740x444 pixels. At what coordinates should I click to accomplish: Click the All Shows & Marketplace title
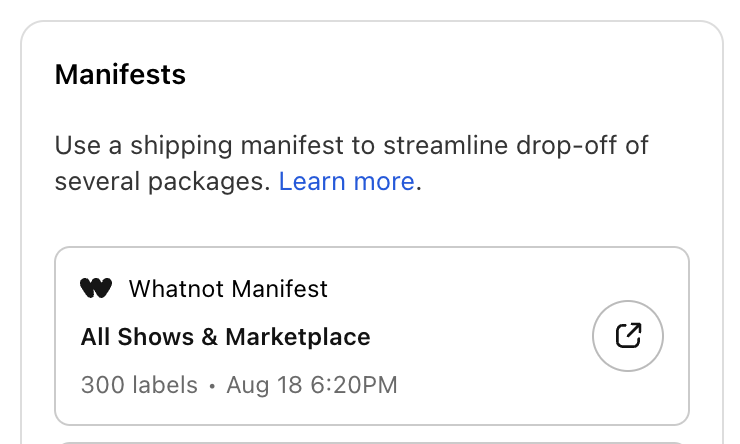(225, 337)
